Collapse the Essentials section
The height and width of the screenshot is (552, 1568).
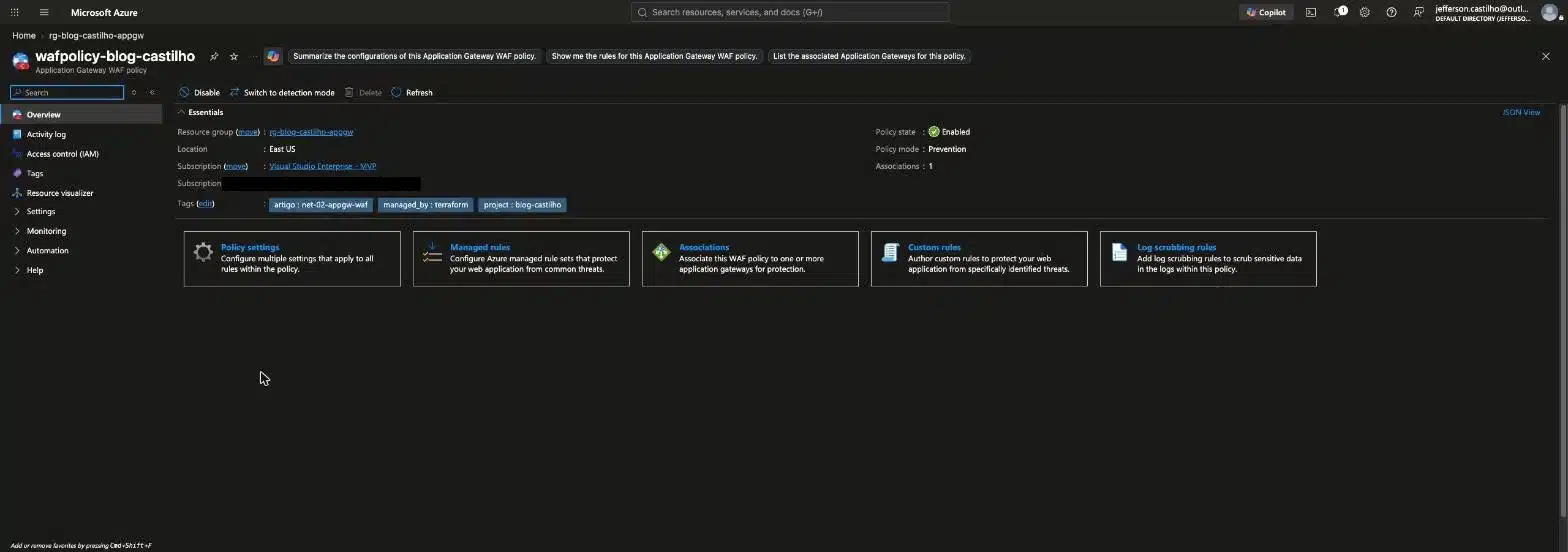[201, 112]
